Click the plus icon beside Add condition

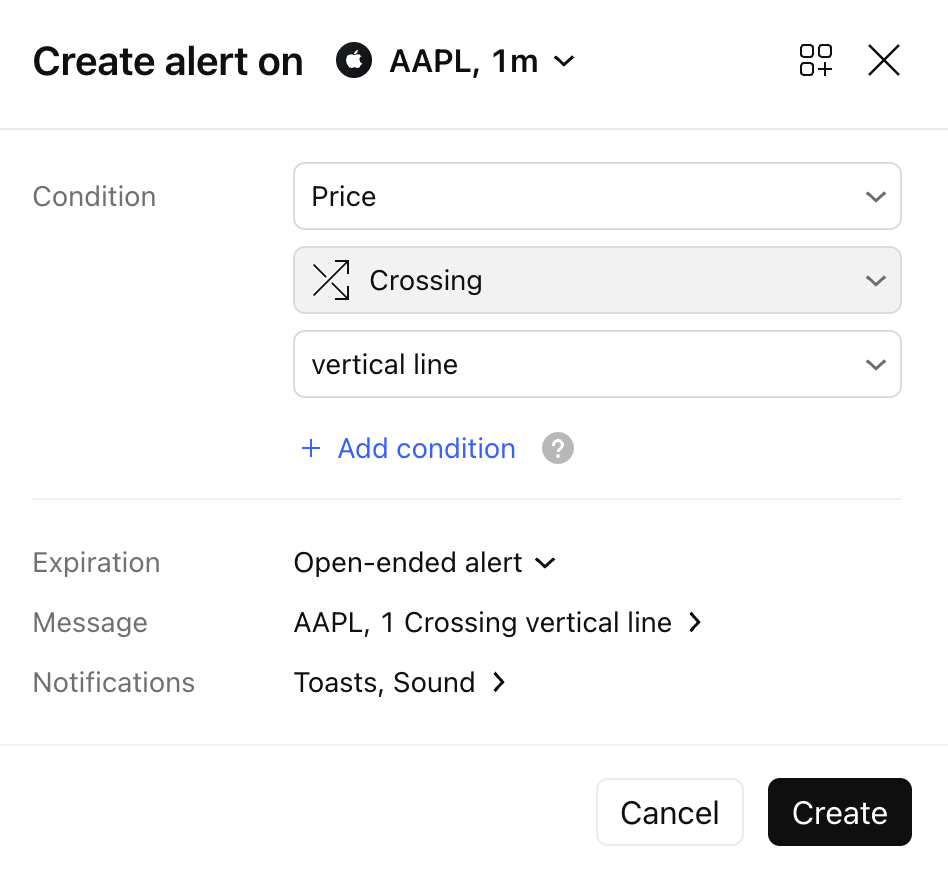click(x=311, y=449)
